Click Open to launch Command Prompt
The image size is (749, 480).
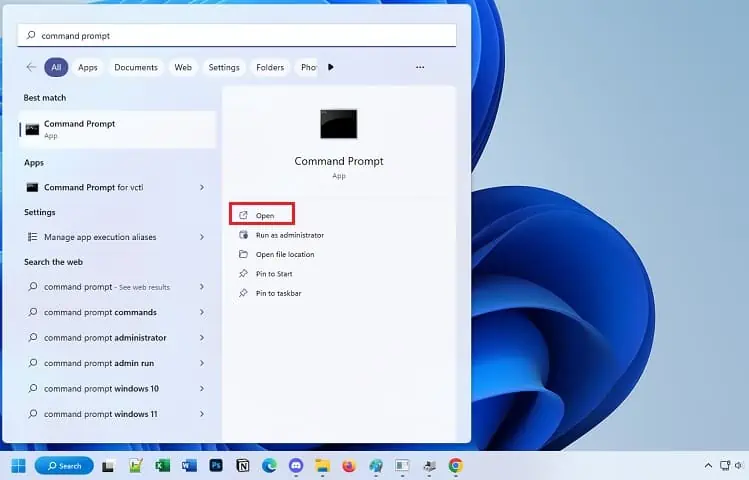point(262,215)
